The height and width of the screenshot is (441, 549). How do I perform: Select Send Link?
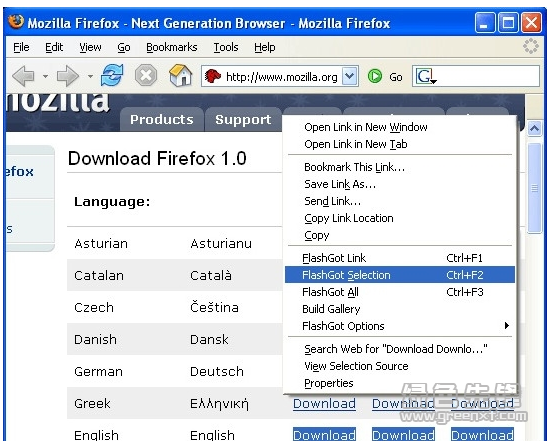tap(400, 201)
